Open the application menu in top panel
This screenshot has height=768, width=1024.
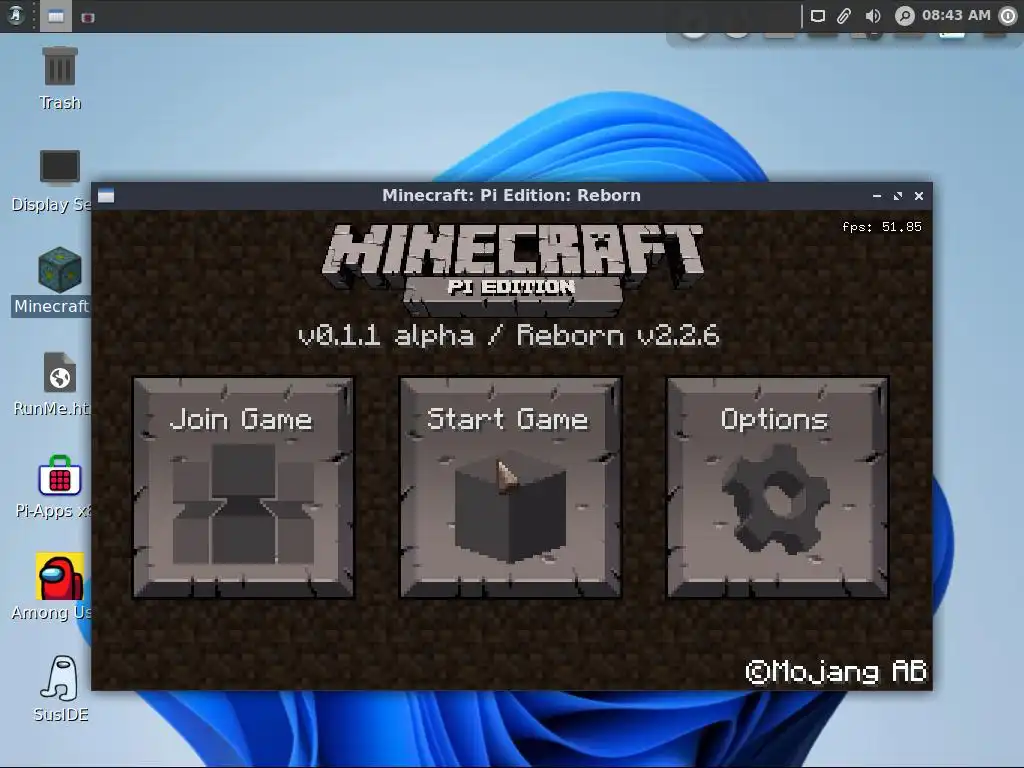tap(16, 16)
